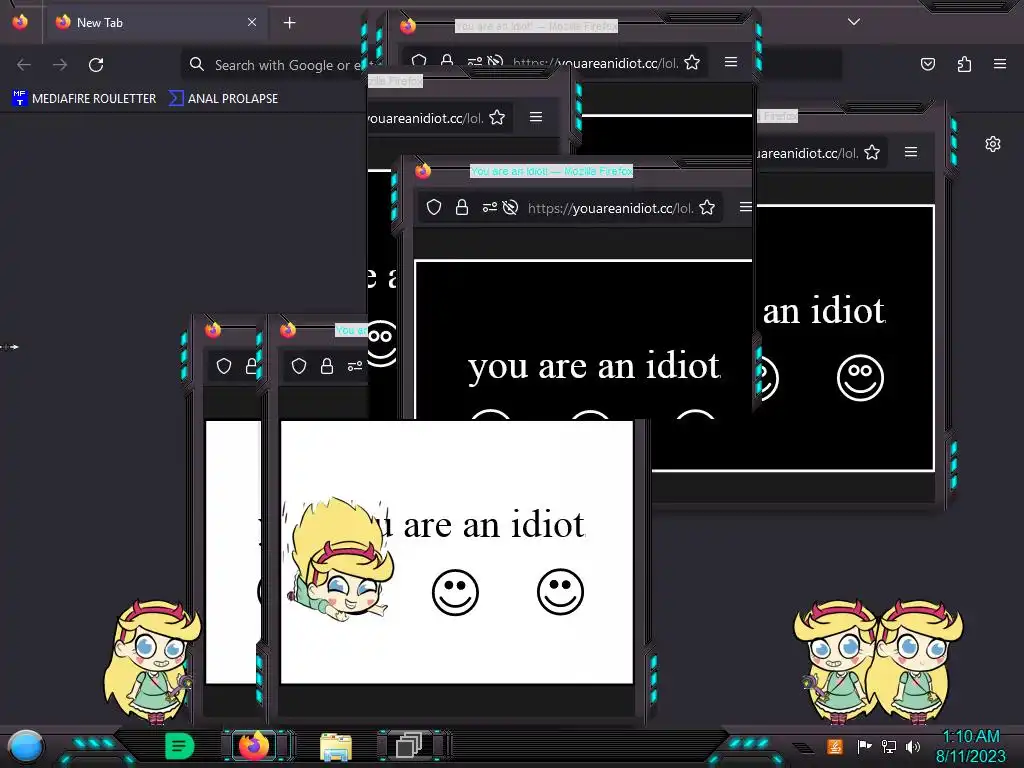This screenshot has width=1024, height=768.
Task: Expand the List all tabs chevron
Action: click(x=854, y=22)
